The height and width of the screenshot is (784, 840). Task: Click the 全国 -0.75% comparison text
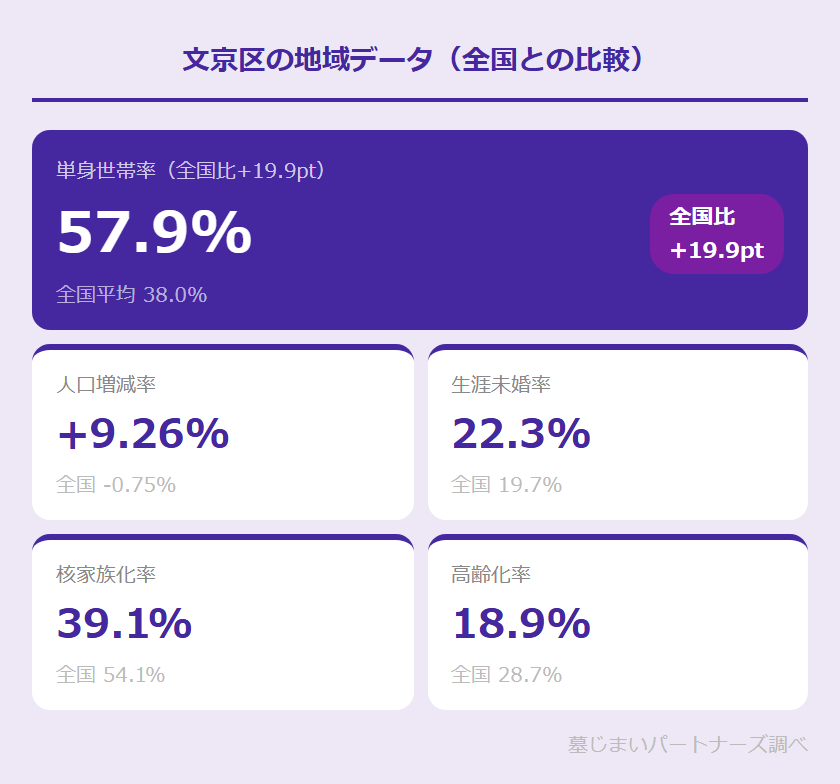click(116, 485)
